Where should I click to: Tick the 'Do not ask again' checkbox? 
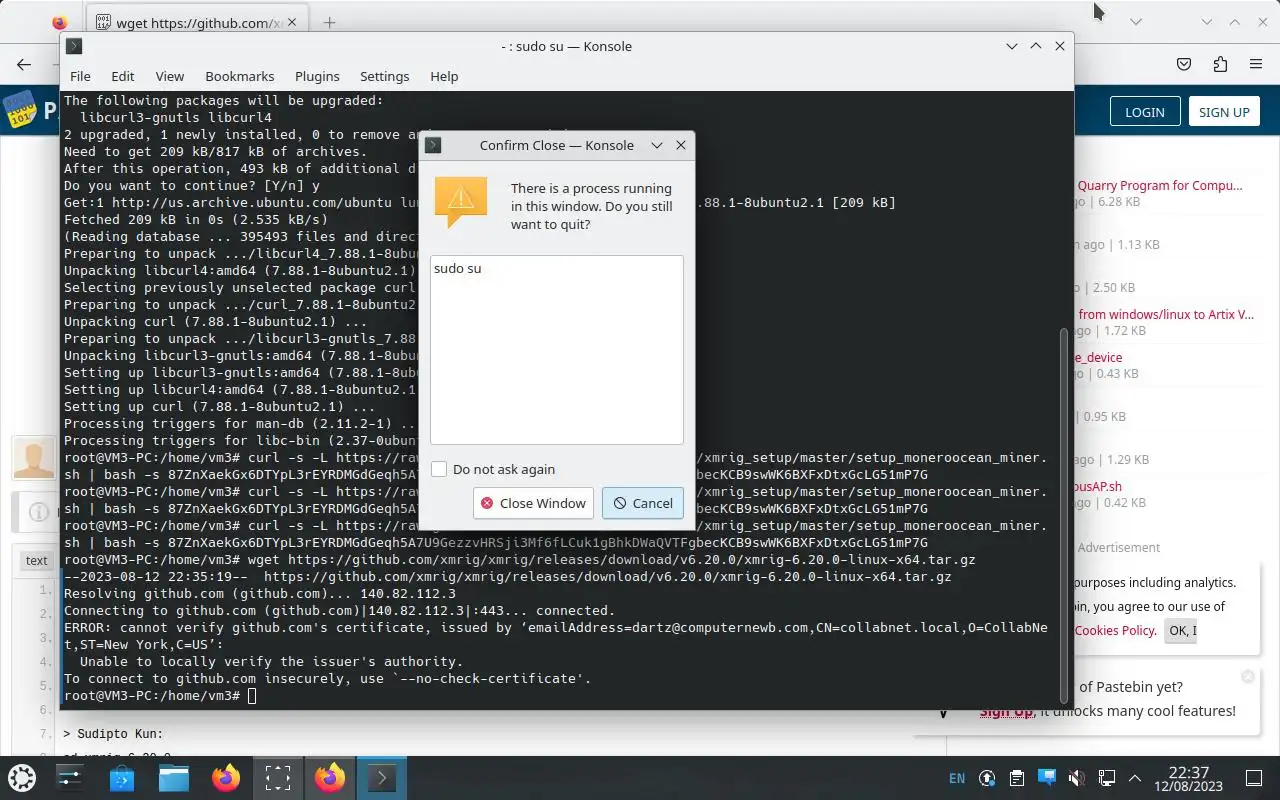(439, 469)
